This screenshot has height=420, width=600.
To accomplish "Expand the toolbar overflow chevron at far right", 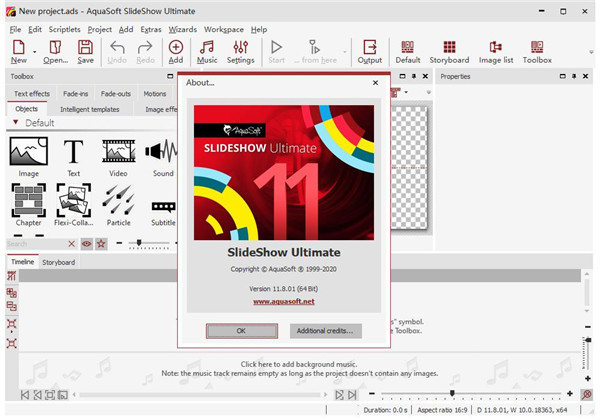I will point(591,52).
